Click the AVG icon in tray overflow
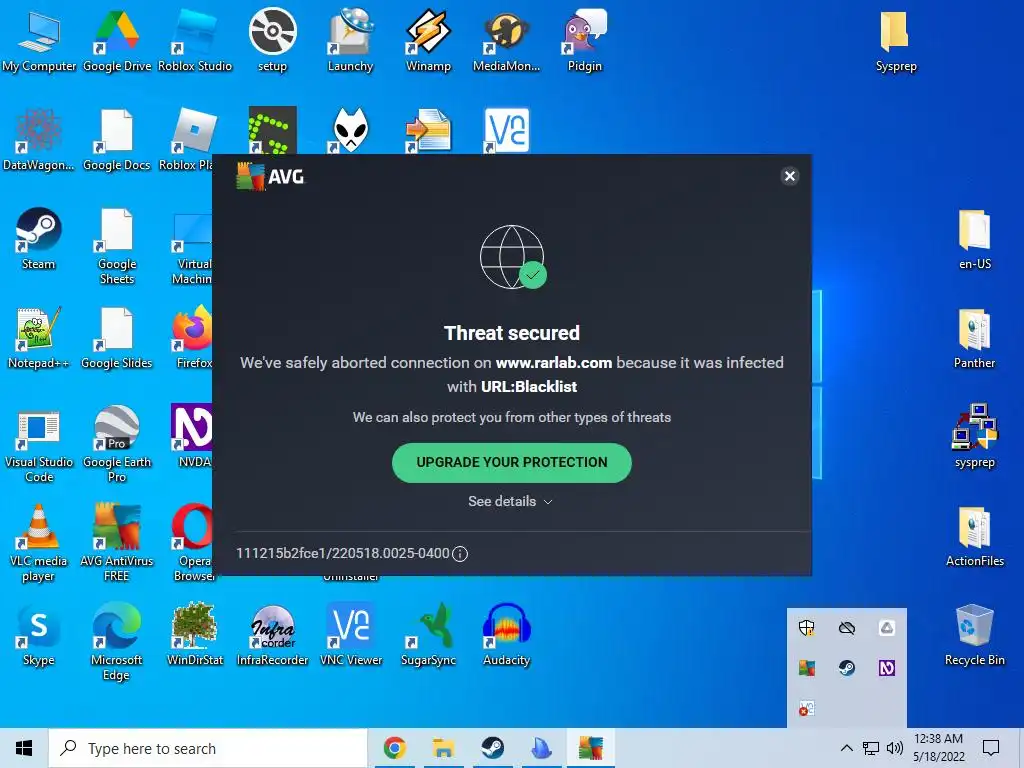1024x768 pixels. (807, 668)
